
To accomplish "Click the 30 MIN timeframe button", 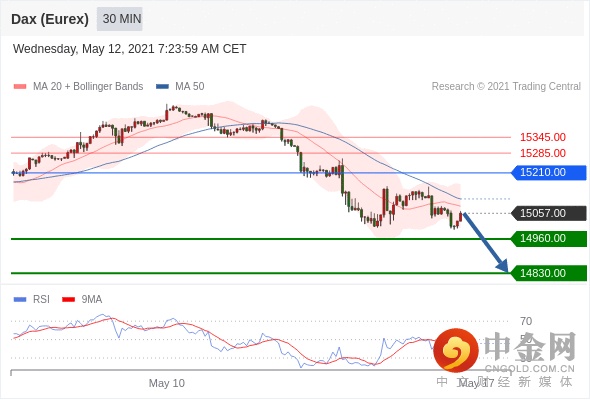I will pyautogui.click(x=120, y=19).
